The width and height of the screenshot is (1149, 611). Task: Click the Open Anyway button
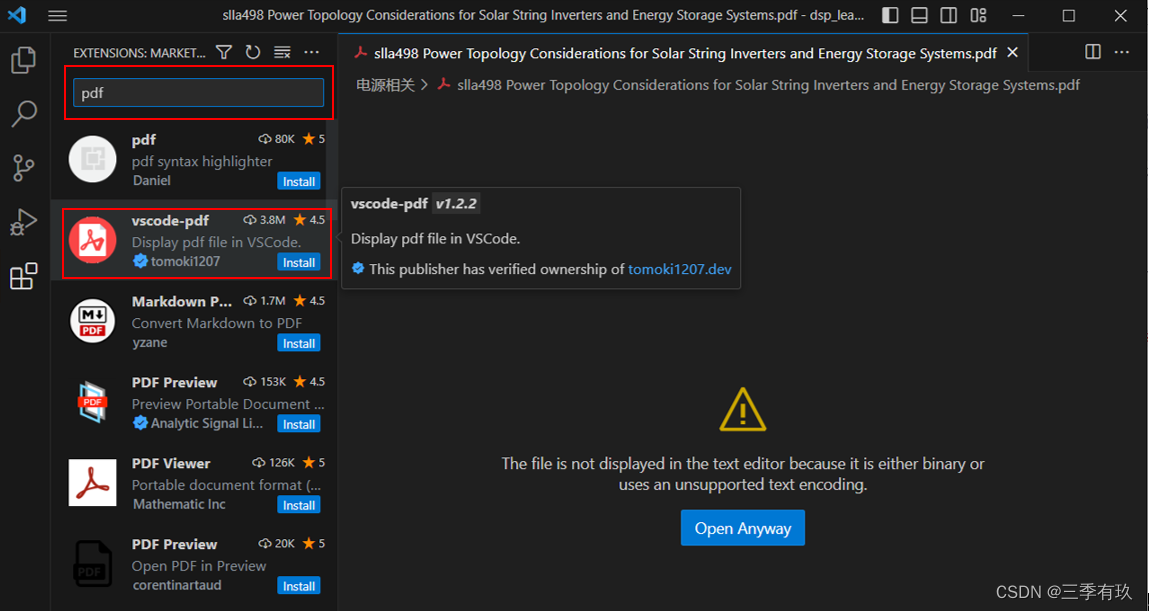coord(742,527)
